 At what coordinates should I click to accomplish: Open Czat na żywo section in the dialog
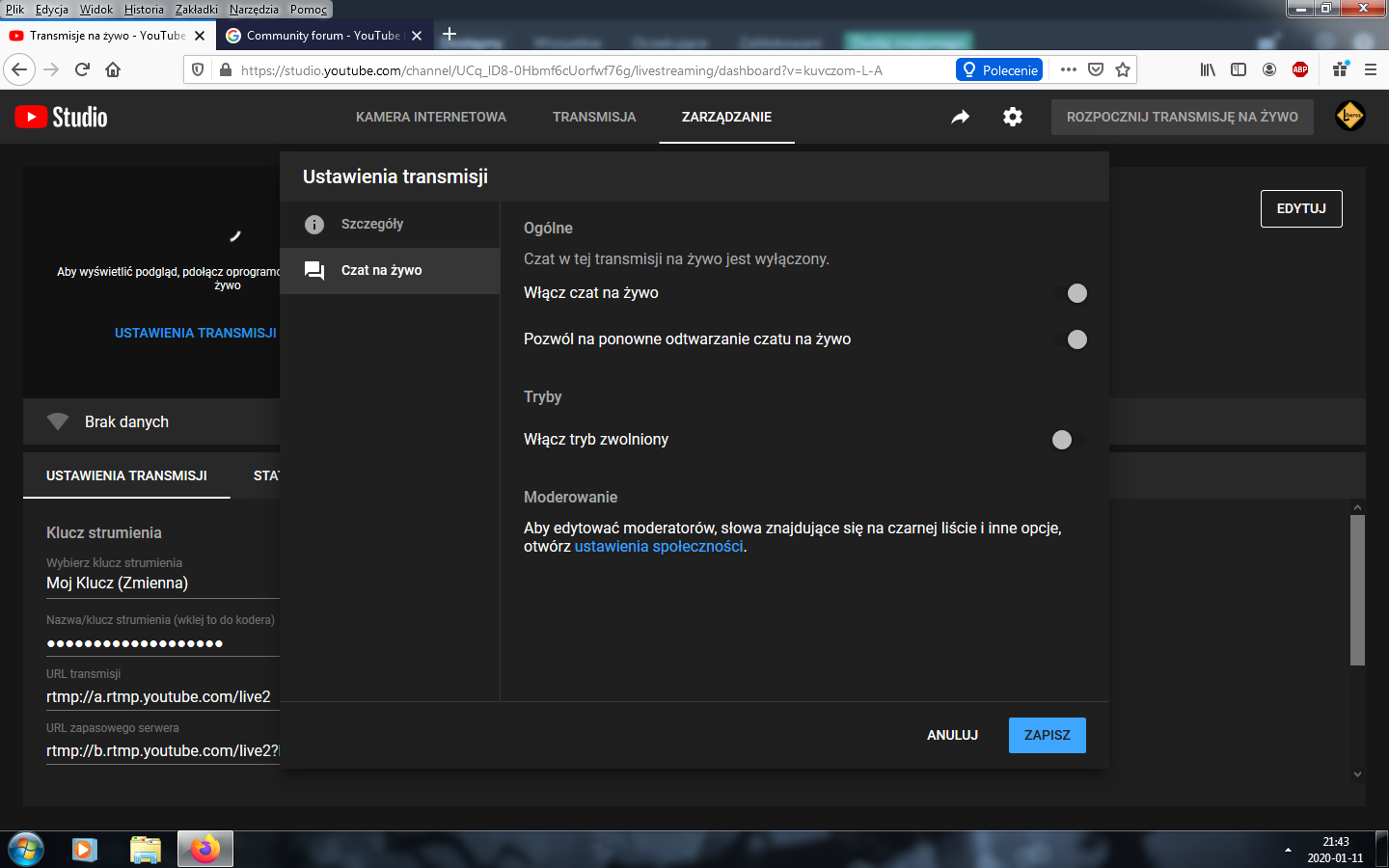(390, 271)
